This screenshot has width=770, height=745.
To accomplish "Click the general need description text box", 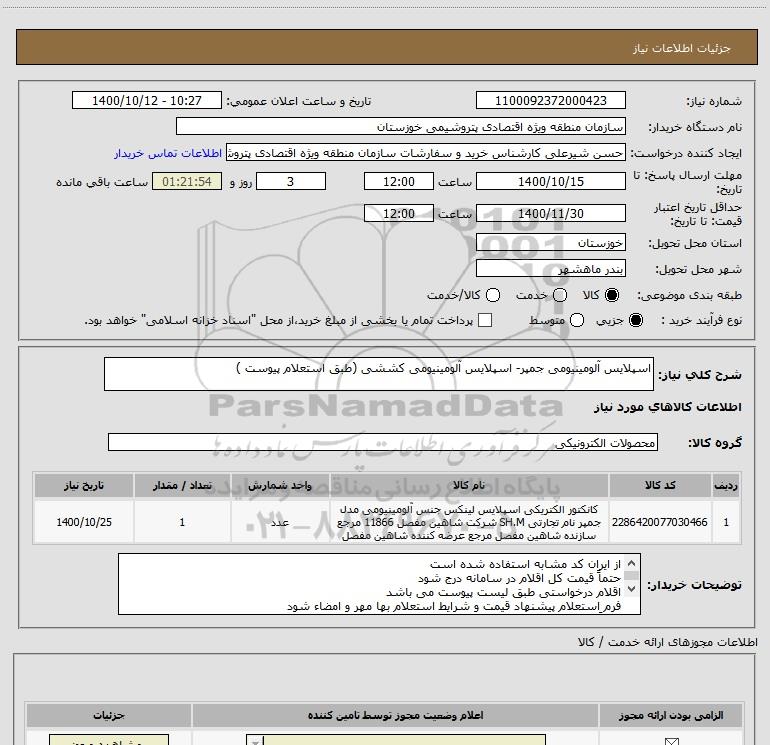I will click(379, 374).
